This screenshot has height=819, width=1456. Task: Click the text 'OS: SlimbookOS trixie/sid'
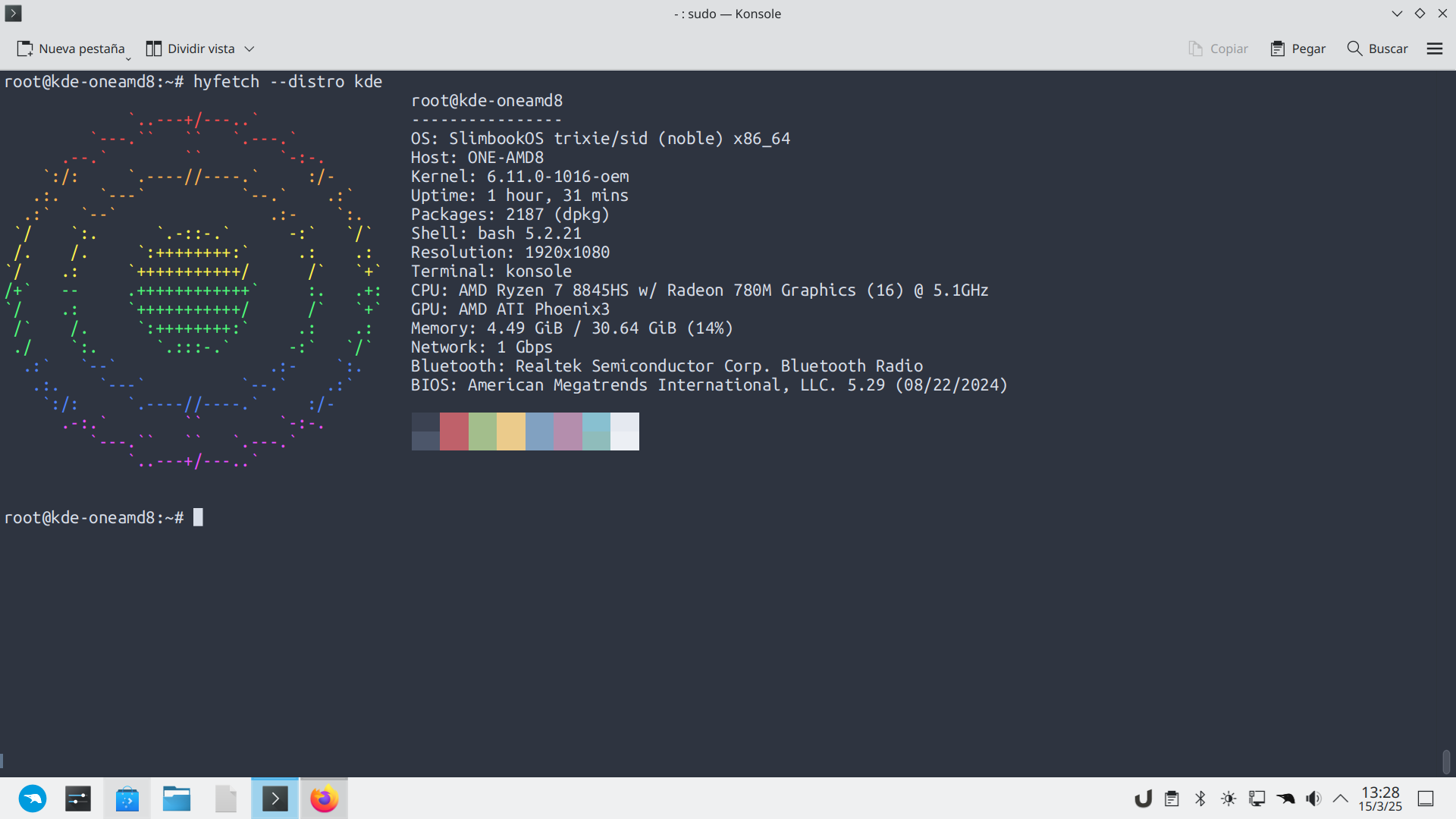coord(529,139)
